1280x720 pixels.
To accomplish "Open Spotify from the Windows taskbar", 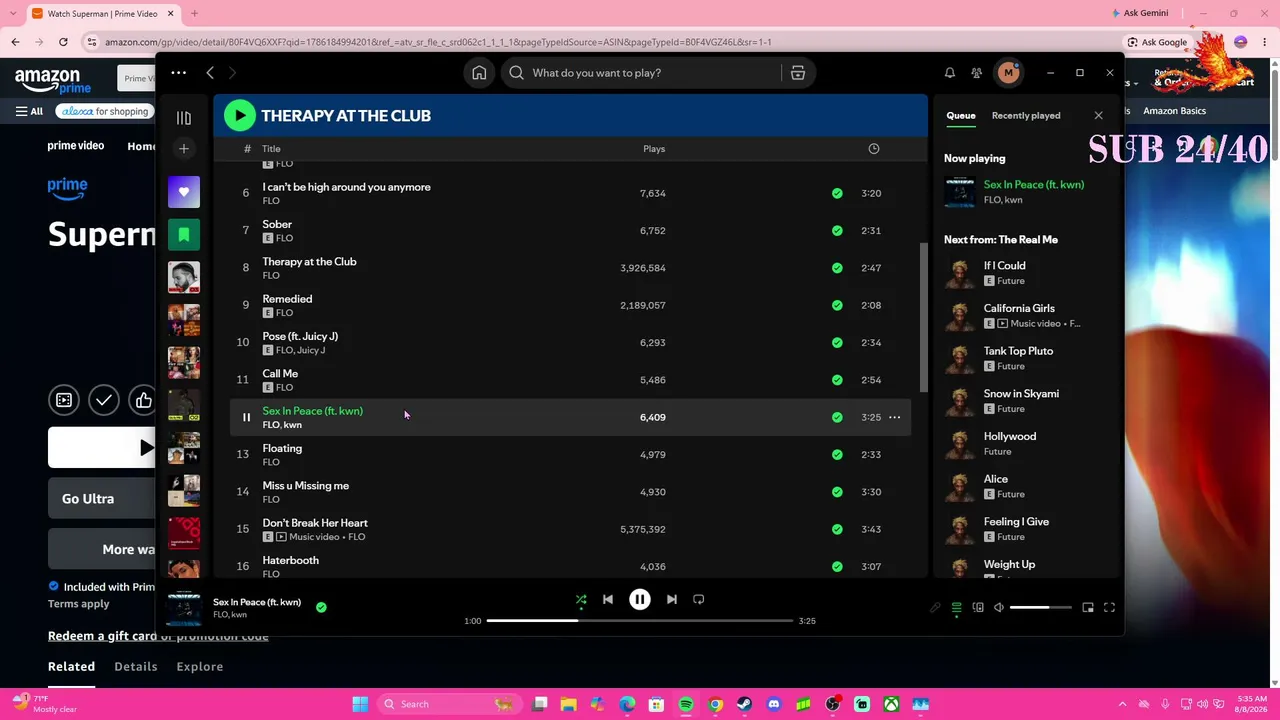I will click(x=686, y=705).
